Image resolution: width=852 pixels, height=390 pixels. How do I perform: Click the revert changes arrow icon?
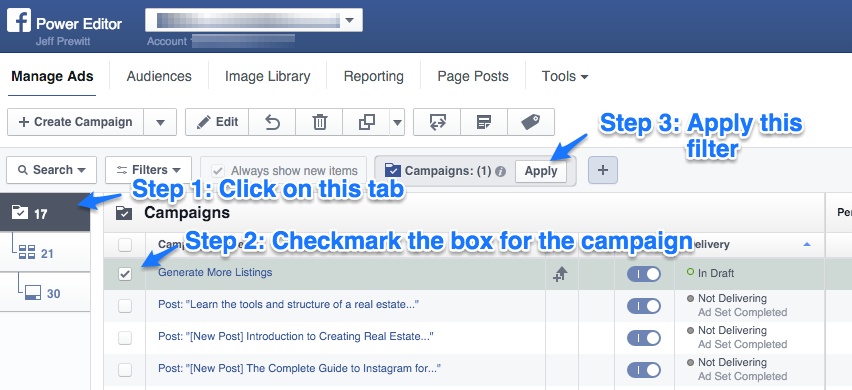click(x=272, y=122)
